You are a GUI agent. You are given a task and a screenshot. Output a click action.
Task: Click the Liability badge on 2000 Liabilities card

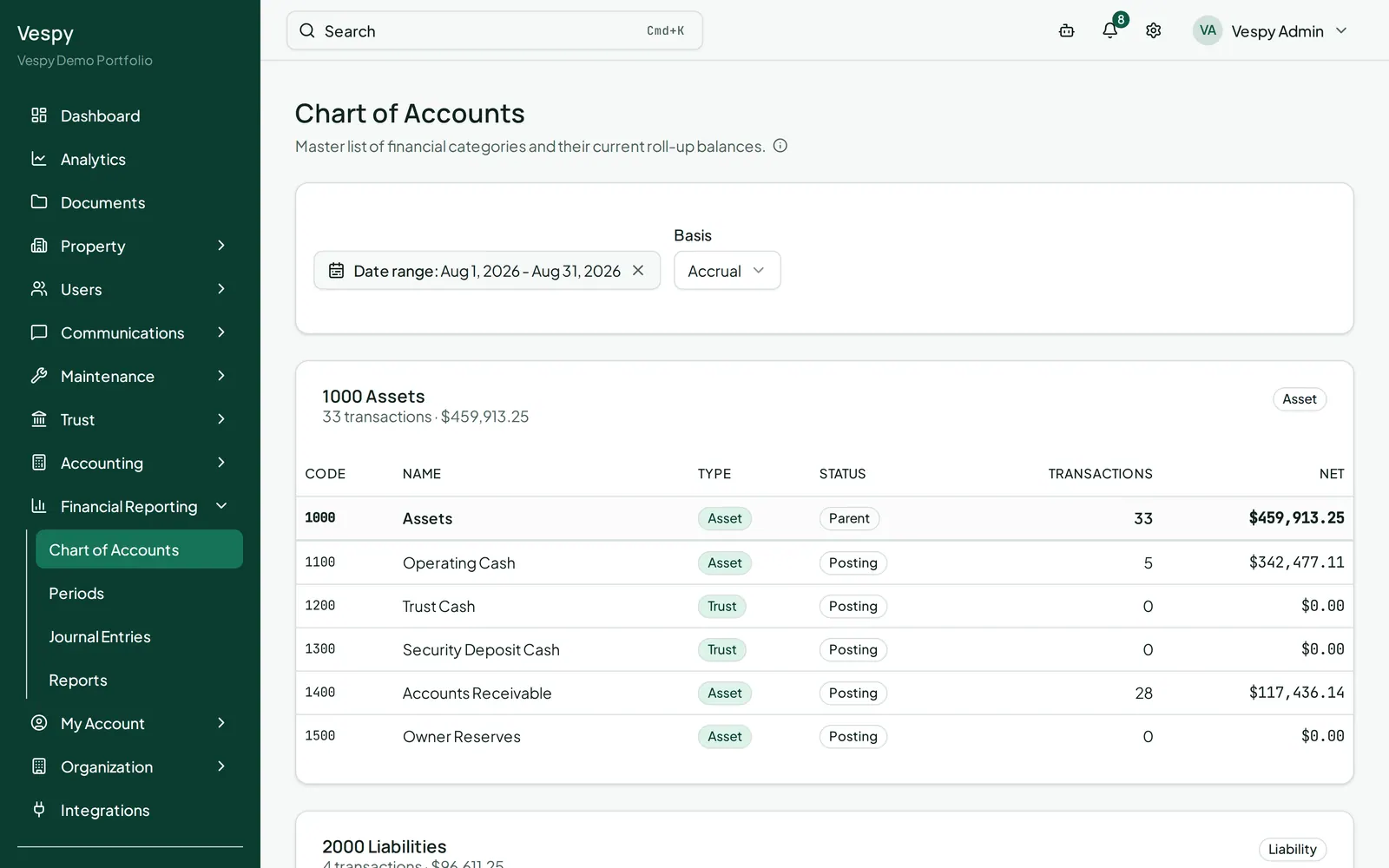click(1293, 850)
